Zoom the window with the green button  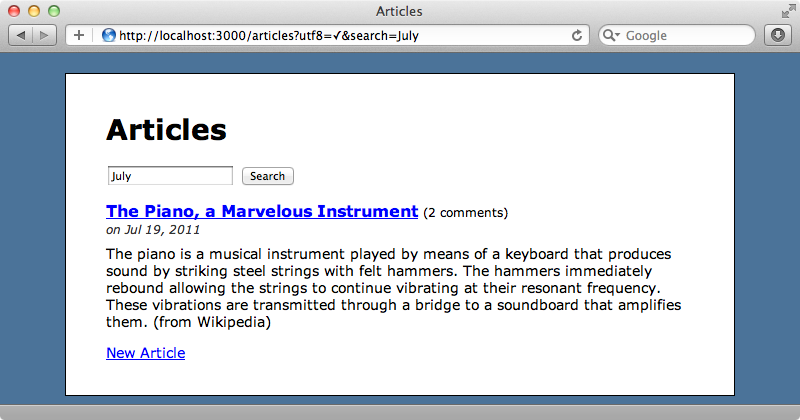click(x=54, y=11)
